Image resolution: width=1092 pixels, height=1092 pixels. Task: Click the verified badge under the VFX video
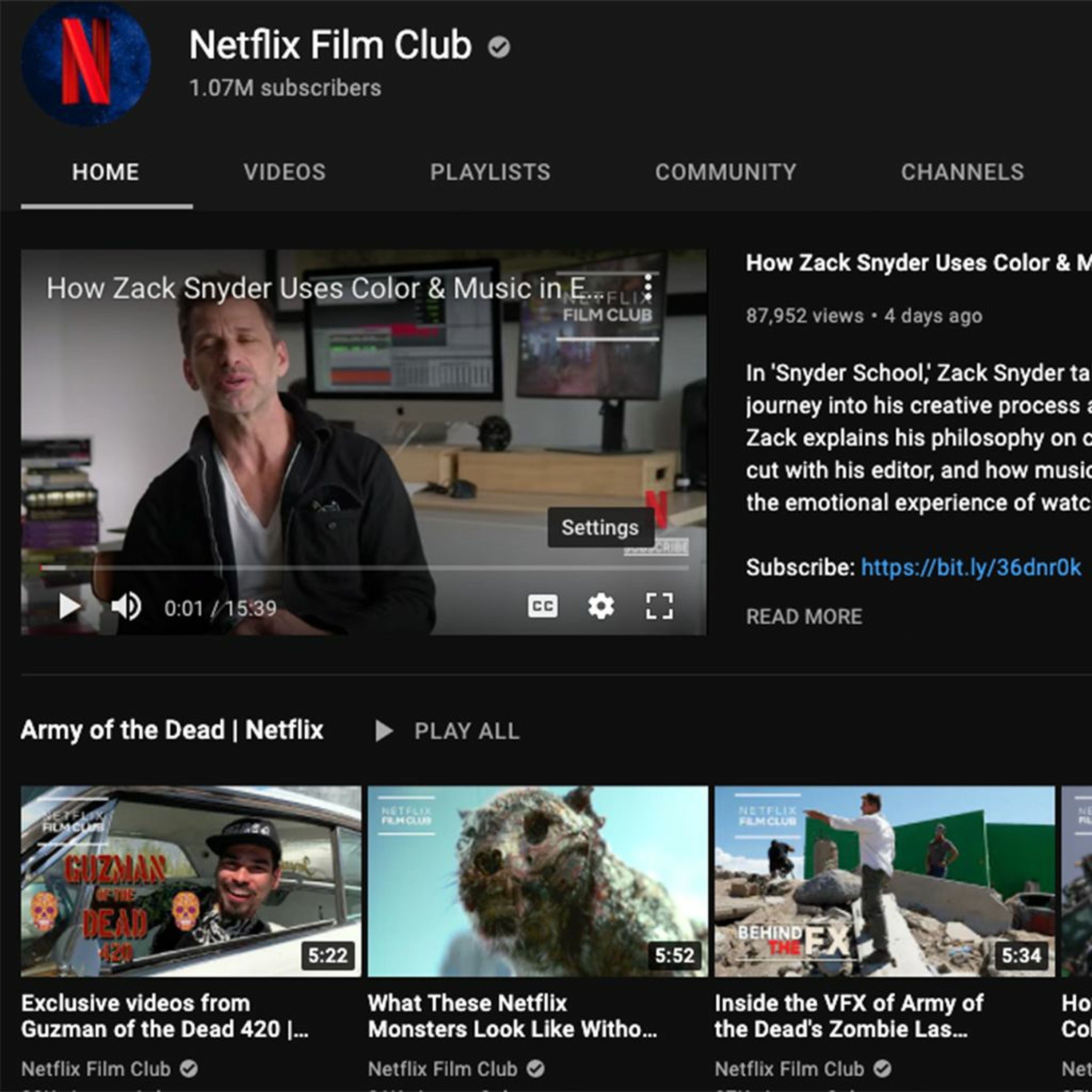pos(882,1069)
